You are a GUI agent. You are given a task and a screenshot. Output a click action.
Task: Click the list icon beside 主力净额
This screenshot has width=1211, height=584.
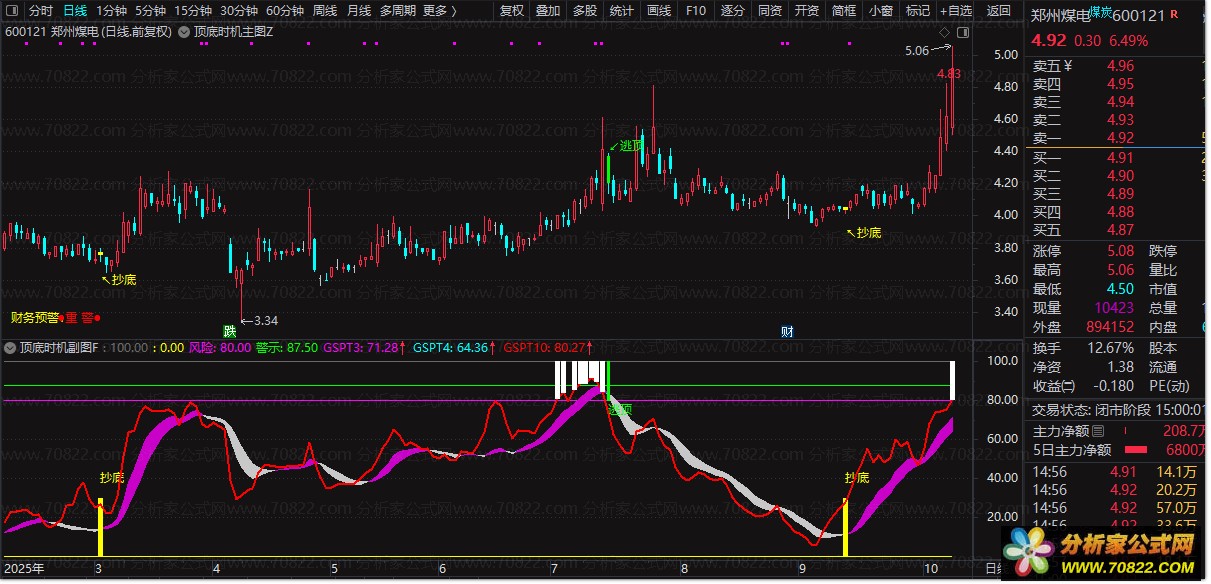(1099, 431)
